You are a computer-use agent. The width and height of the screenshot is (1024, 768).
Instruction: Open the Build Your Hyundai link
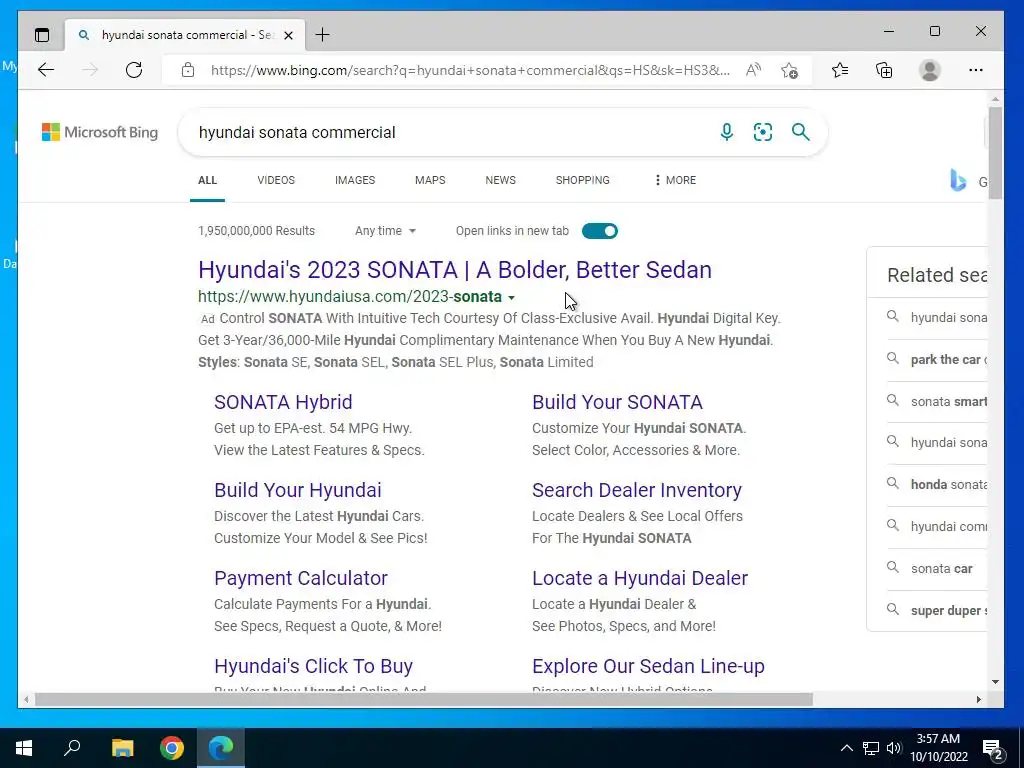coord(298,490)
